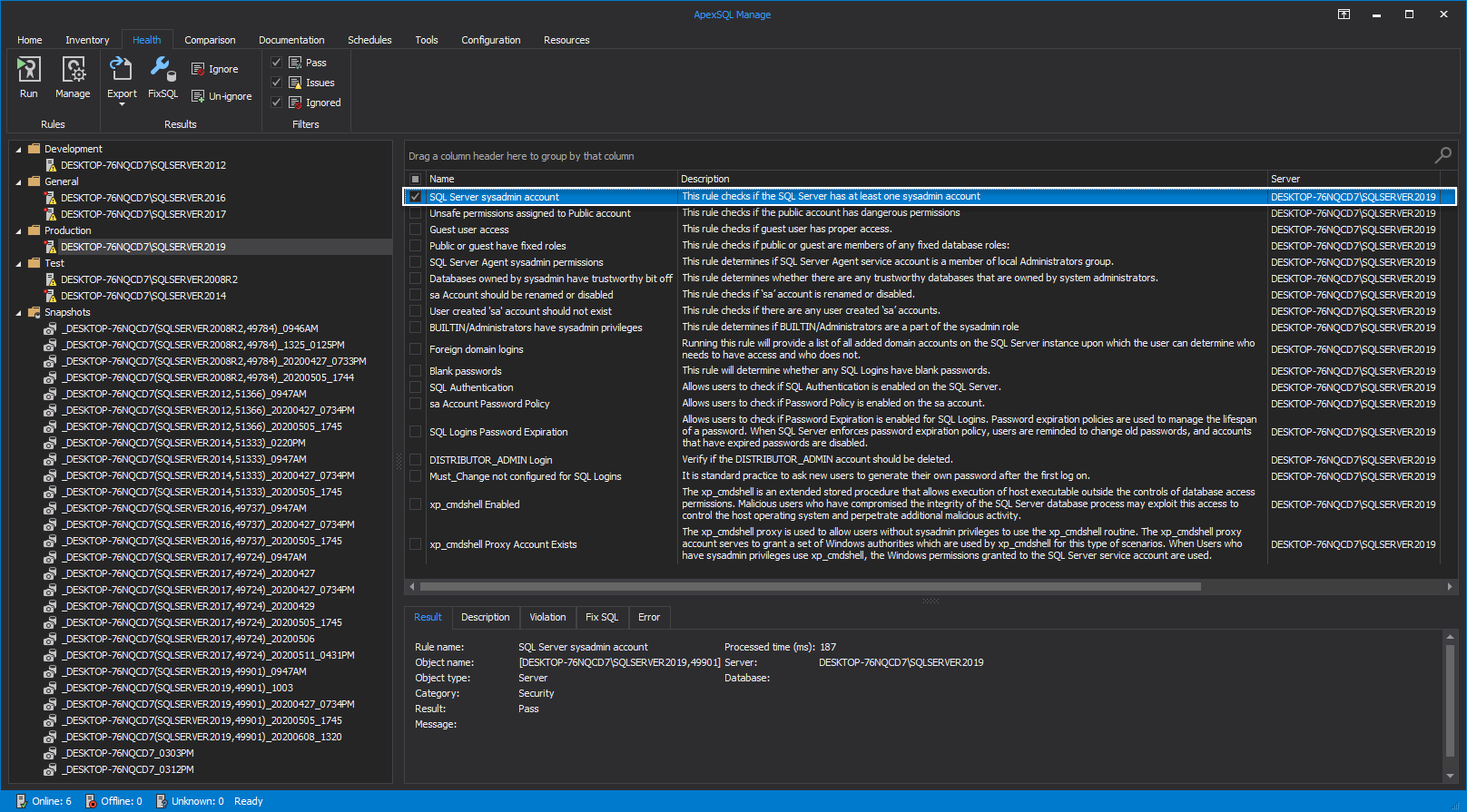Toggle the Ignored filter checkbox
The height and width of the screenshot is (812, 1467).
pos(277,103)
